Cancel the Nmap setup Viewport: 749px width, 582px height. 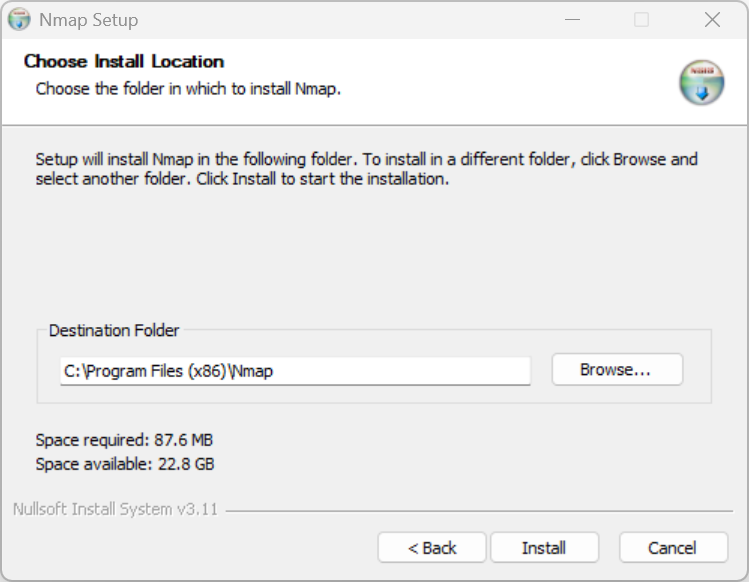(x=672, y=548)
